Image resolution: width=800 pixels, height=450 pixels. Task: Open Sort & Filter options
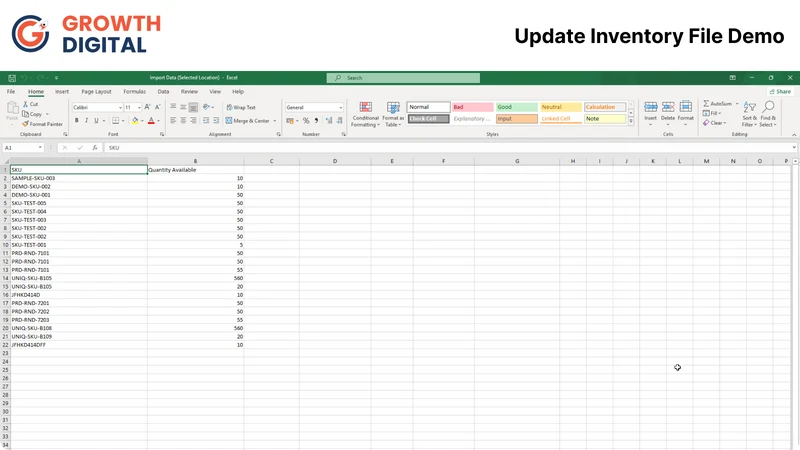pos(749,114)
